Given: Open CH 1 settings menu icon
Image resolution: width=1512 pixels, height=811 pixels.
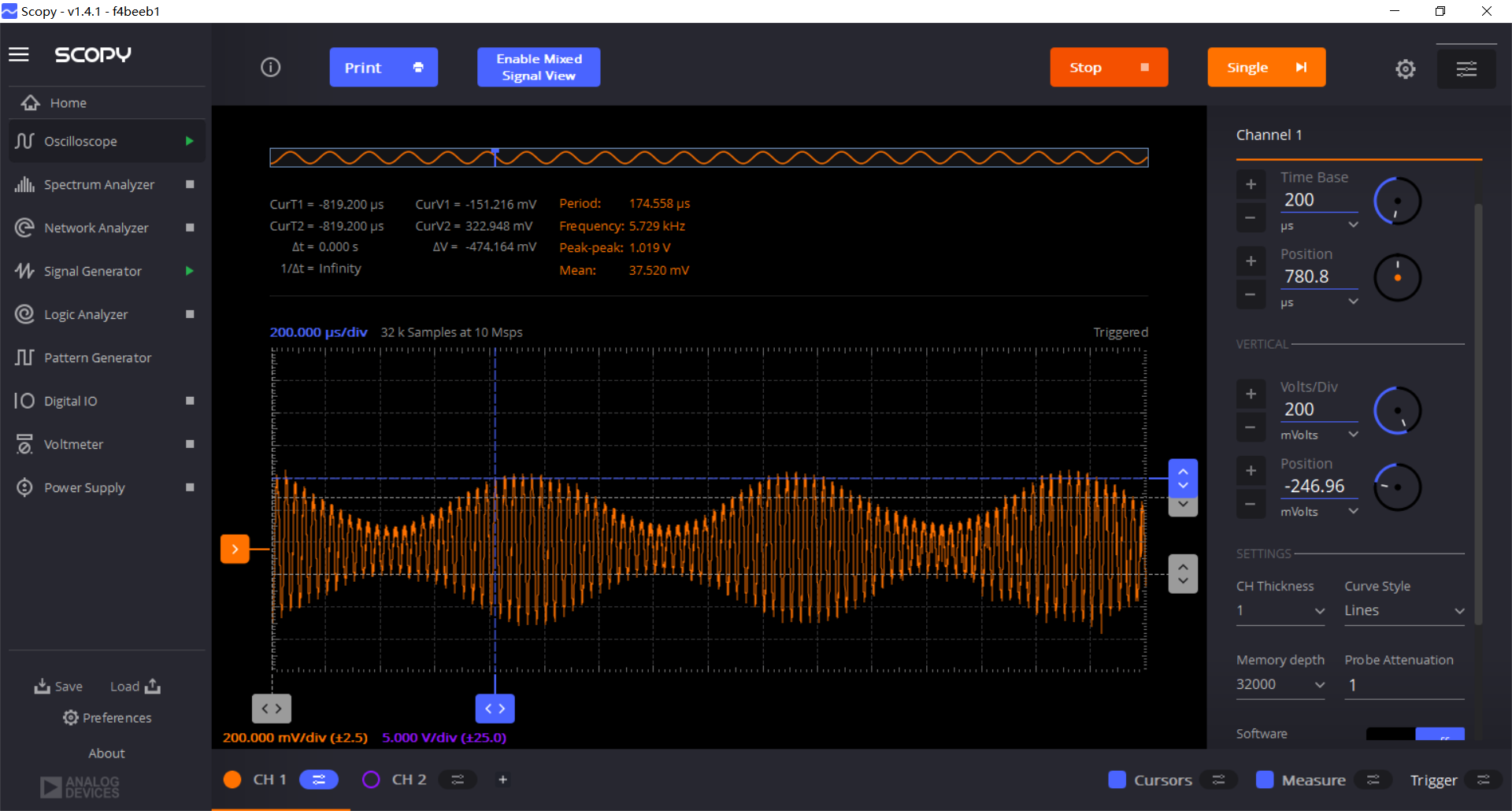Looking at the screenshot, I should 319,780.
